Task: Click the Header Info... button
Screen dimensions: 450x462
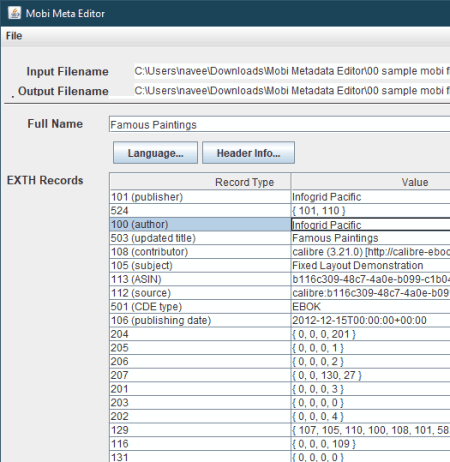Action: 248,153
